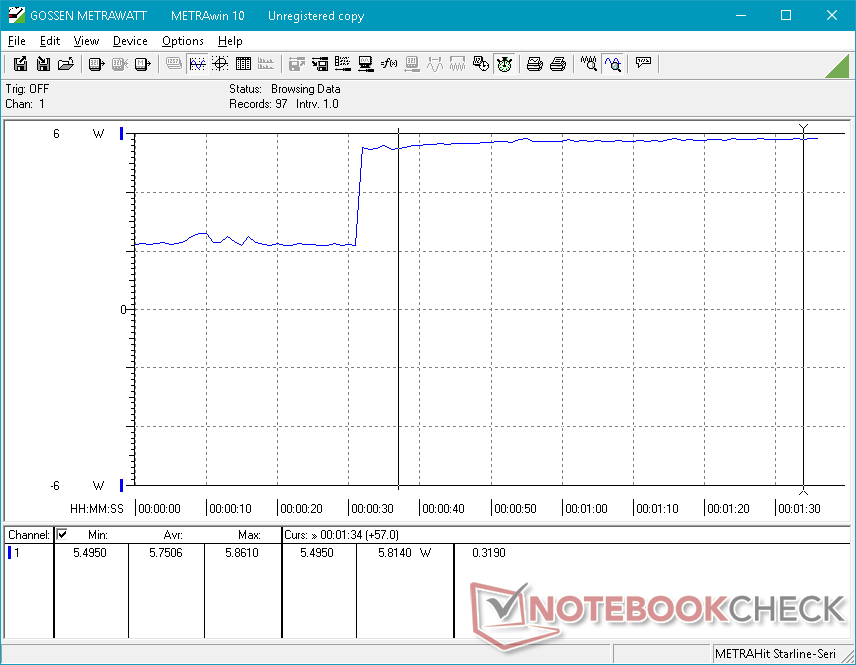Click the 'Chan: 1' label
This screenshot has width=856, height=665.
tap(25, 104)
